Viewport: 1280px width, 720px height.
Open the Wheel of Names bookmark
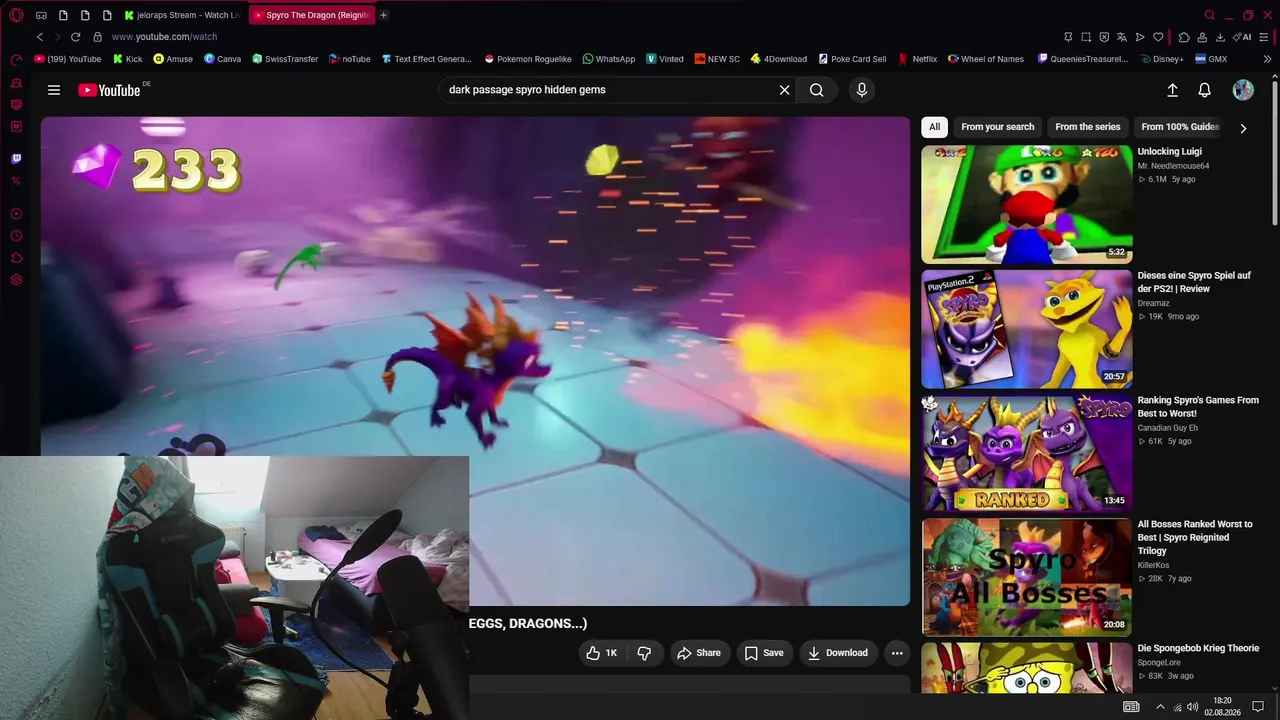coord(985,59)
